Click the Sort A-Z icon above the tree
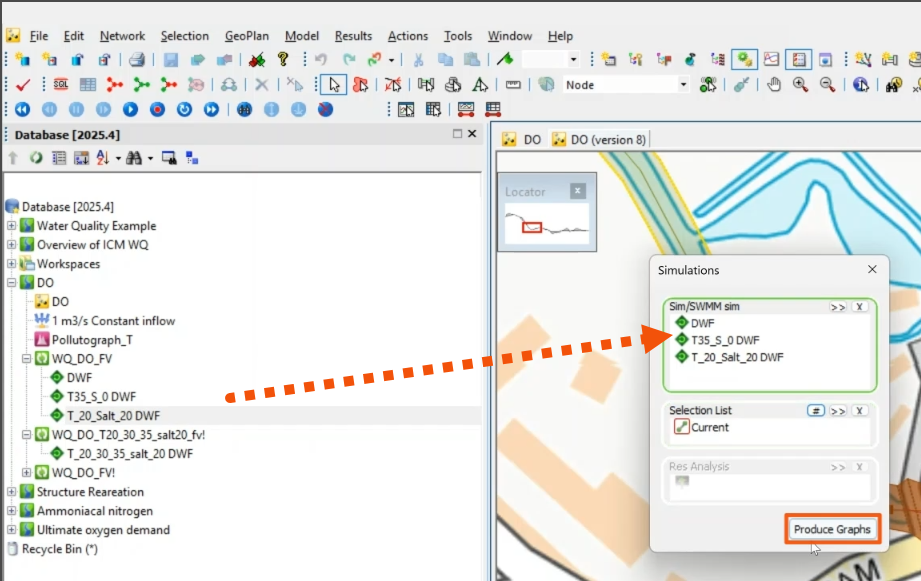This screenshot has width=921, height=581. coord(102,158)
